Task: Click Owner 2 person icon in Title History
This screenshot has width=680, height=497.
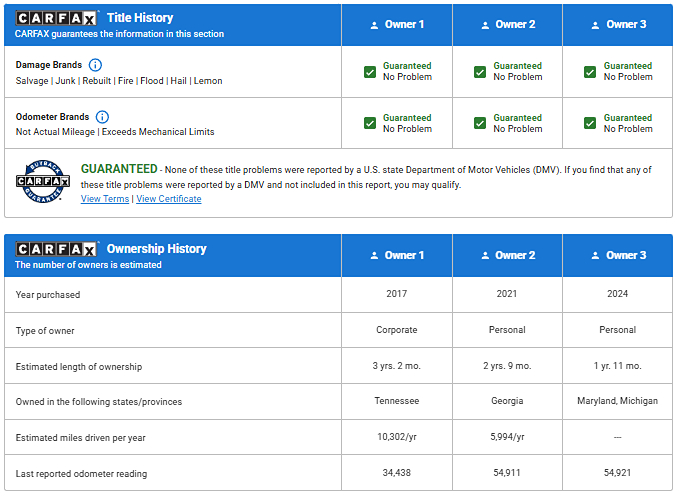Action: tap(485, 25)
